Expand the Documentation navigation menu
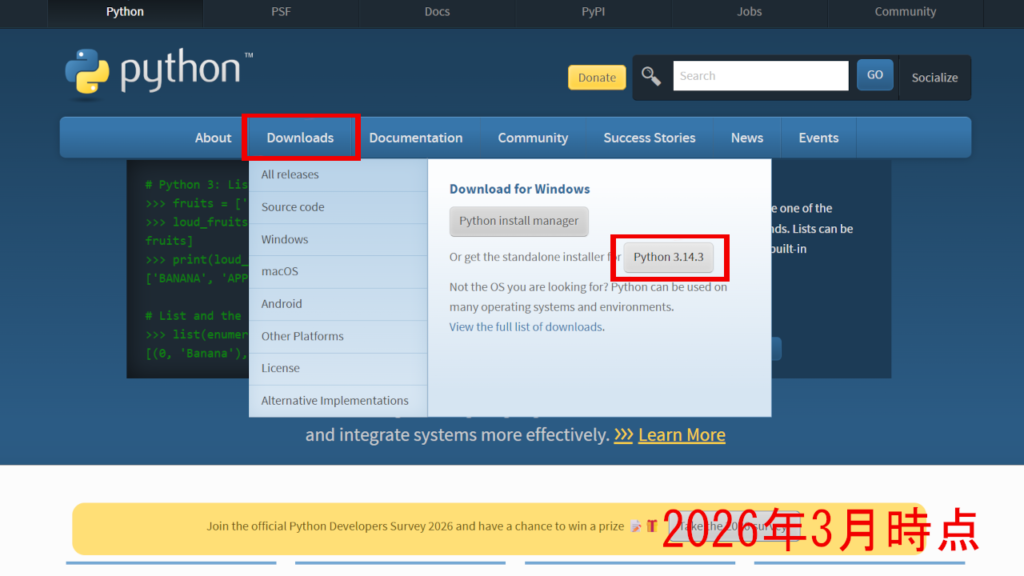1024x576 pixels. coord(415,138)
